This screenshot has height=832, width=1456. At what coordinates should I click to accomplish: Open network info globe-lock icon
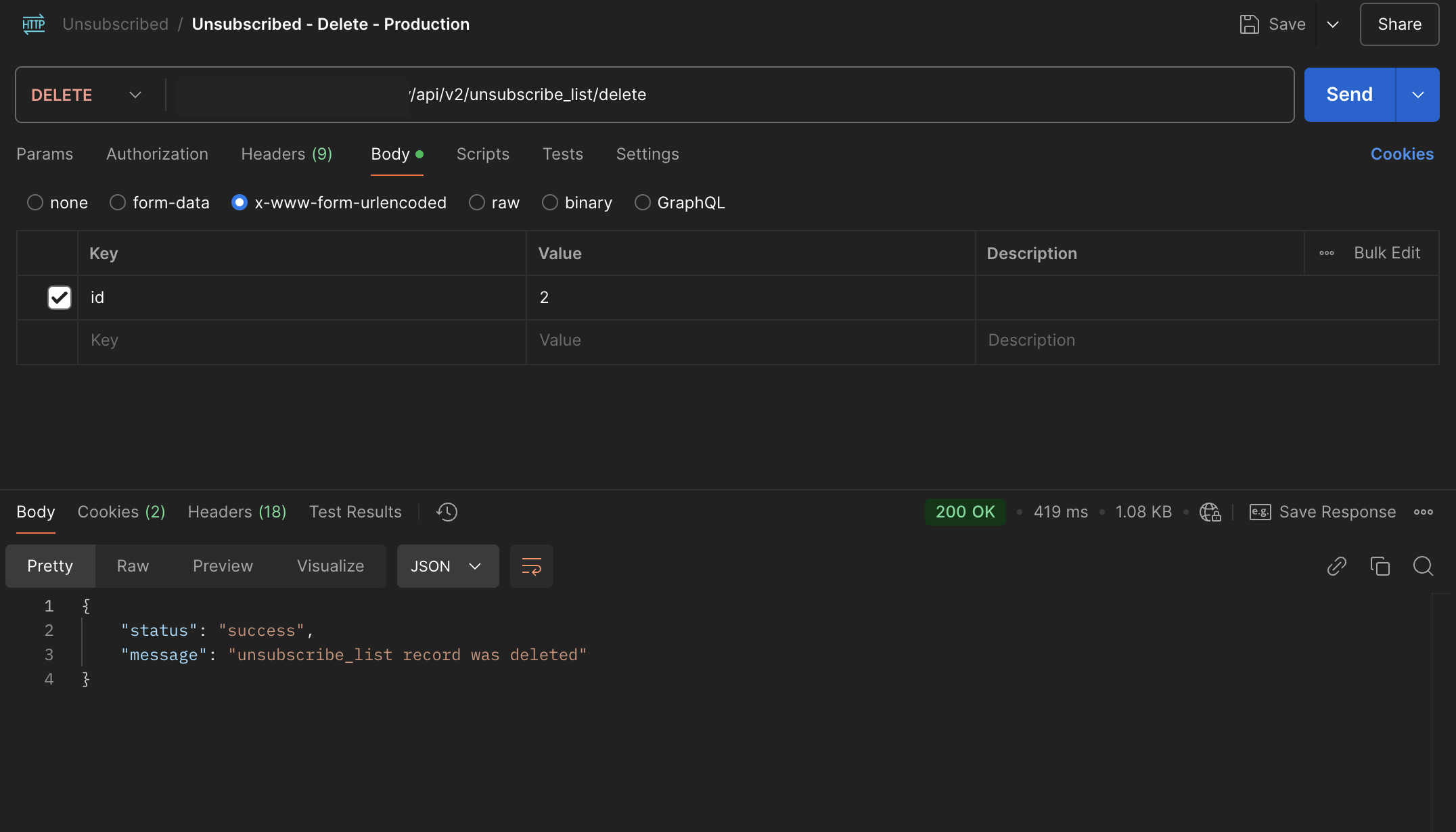(1210, 512)
